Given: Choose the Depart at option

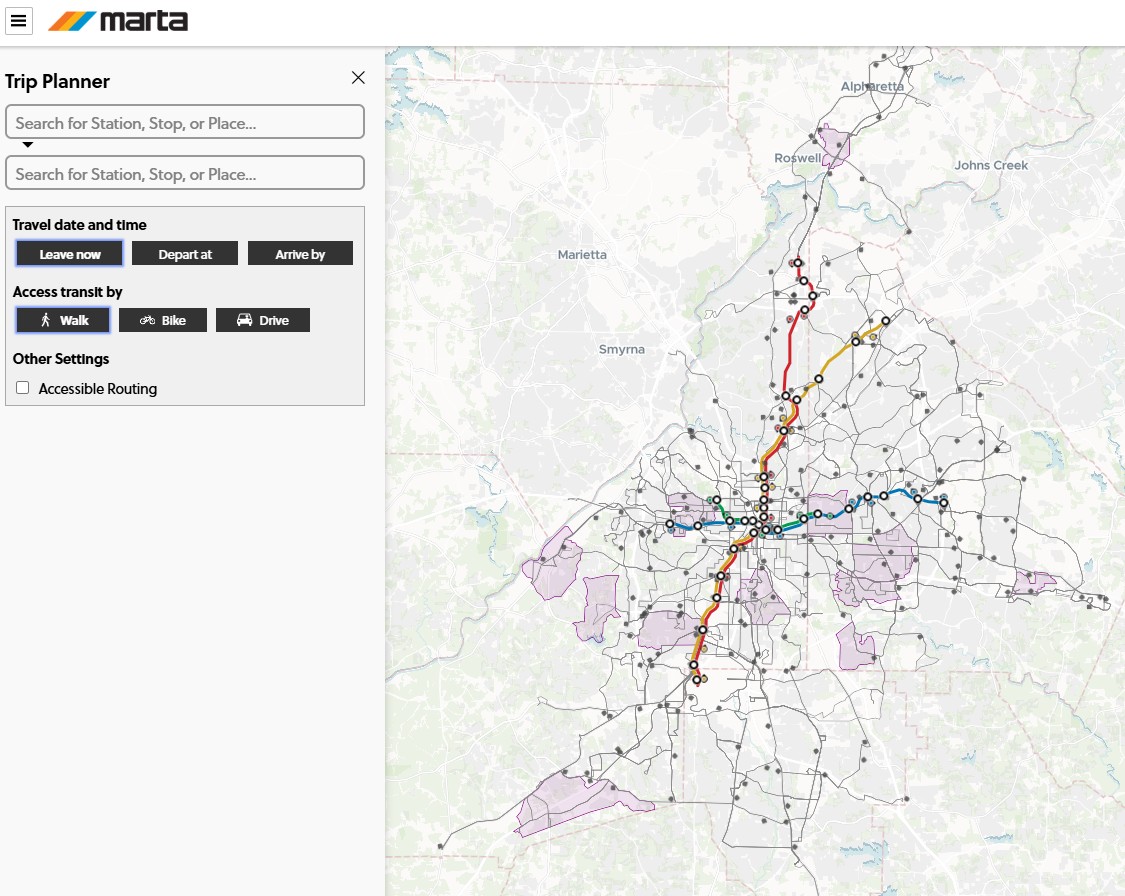Looking at the screenshot, I should pyautogui.click(x=185, y=254).
